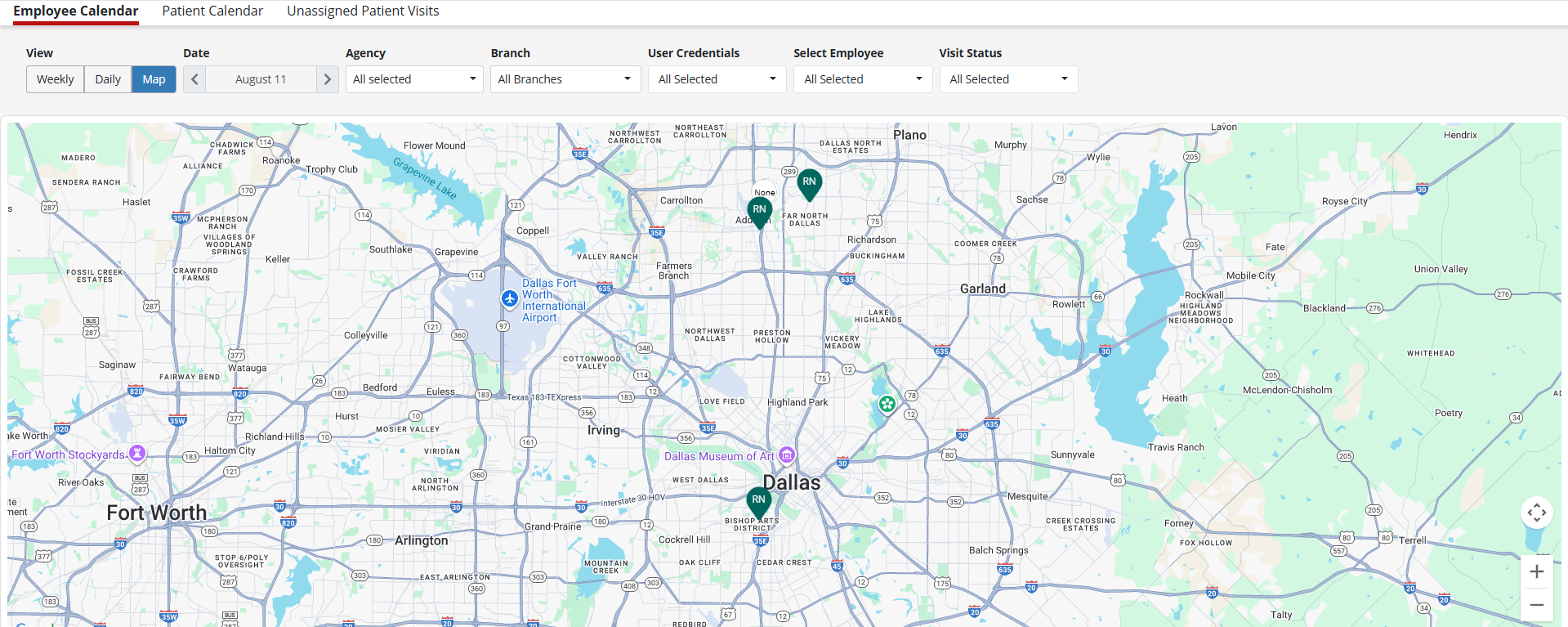
Task: Toggle map fullscreen/camera control button
Action: click(1536, 513)
